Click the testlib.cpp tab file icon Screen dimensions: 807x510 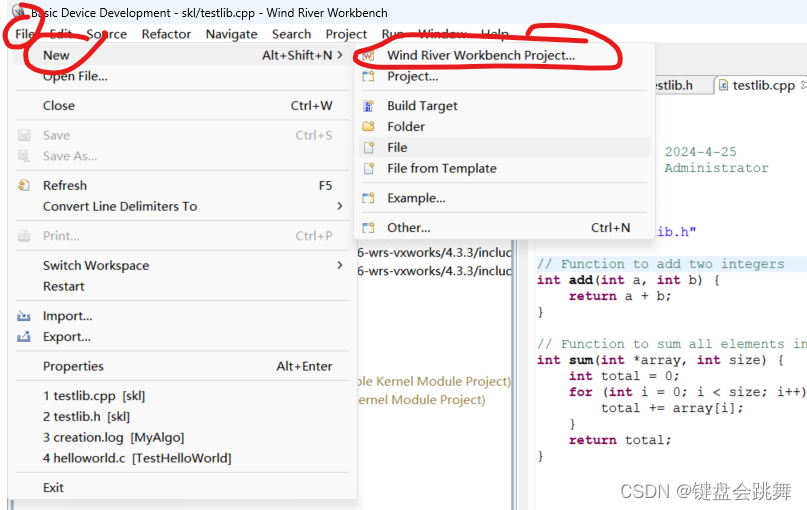[723, 85]
